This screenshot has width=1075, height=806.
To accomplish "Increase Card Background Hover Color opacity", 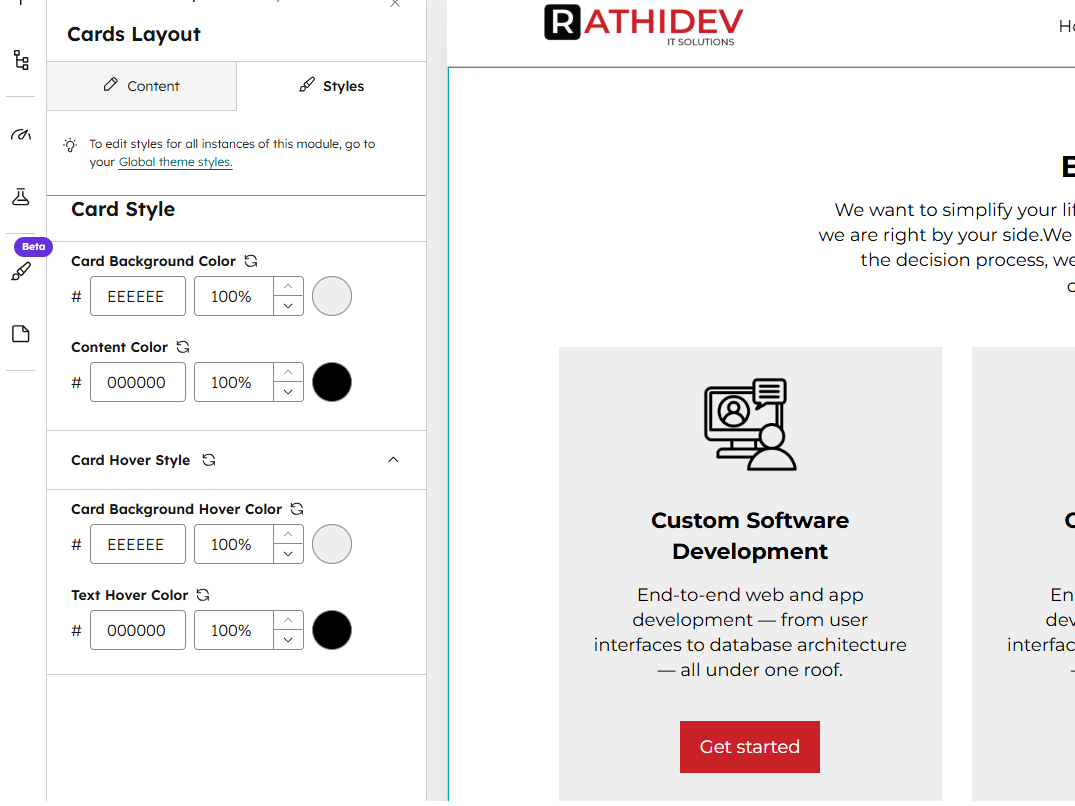I will 289,535.
